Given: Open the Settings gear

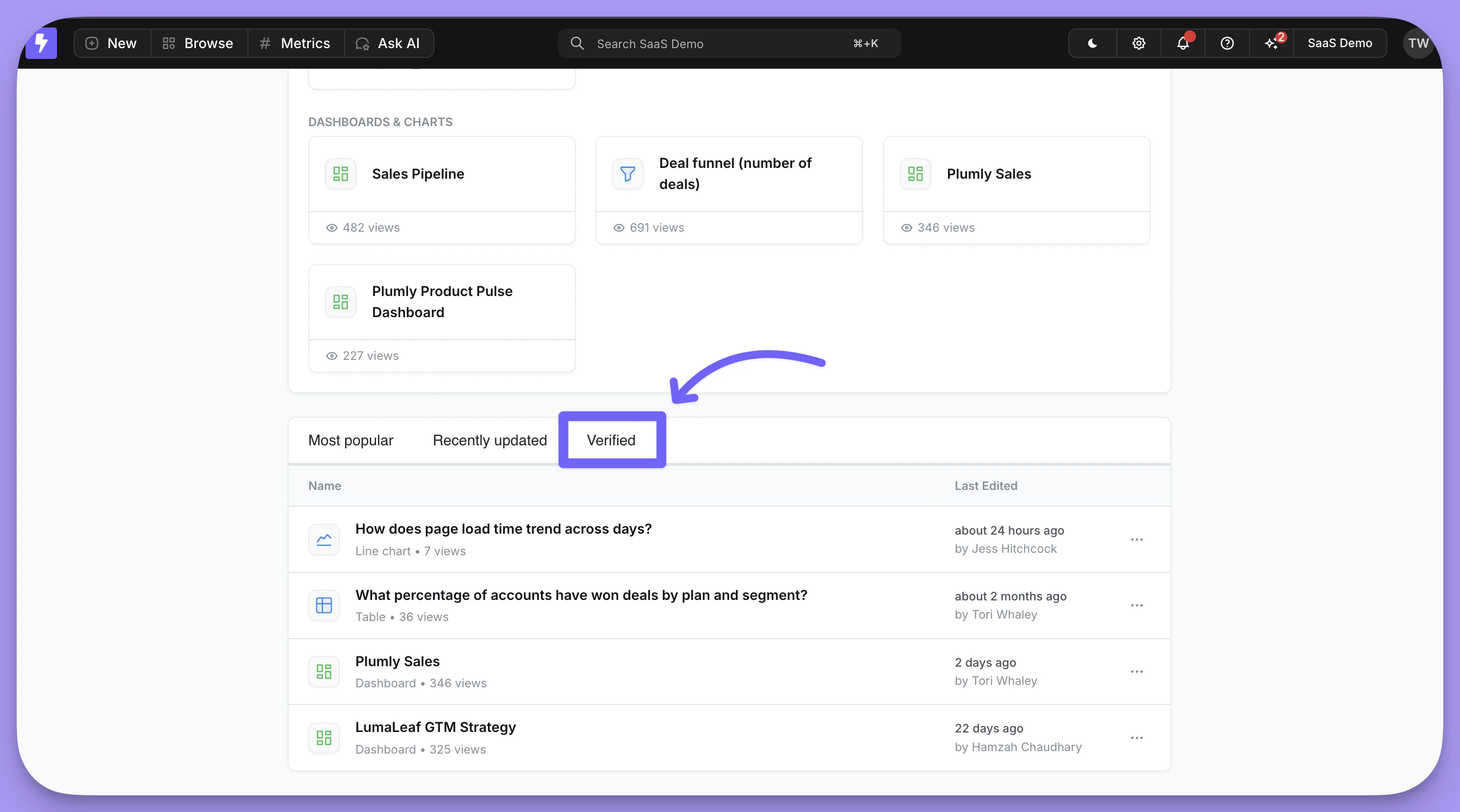Looking at the screenshot, I should coord(1138,43).
